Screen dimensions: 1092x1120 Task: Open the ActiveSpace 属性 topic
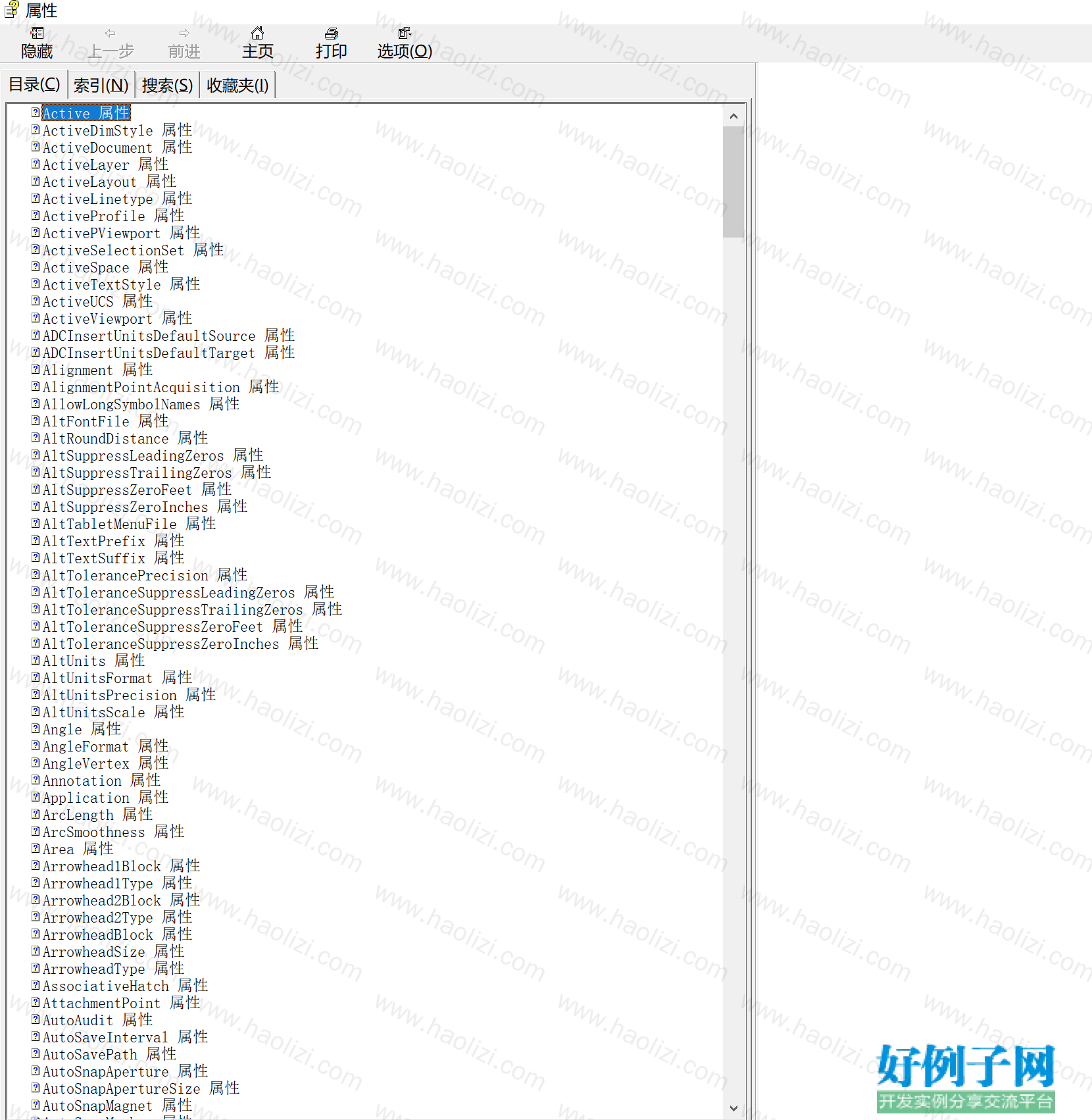pos(105,267)
